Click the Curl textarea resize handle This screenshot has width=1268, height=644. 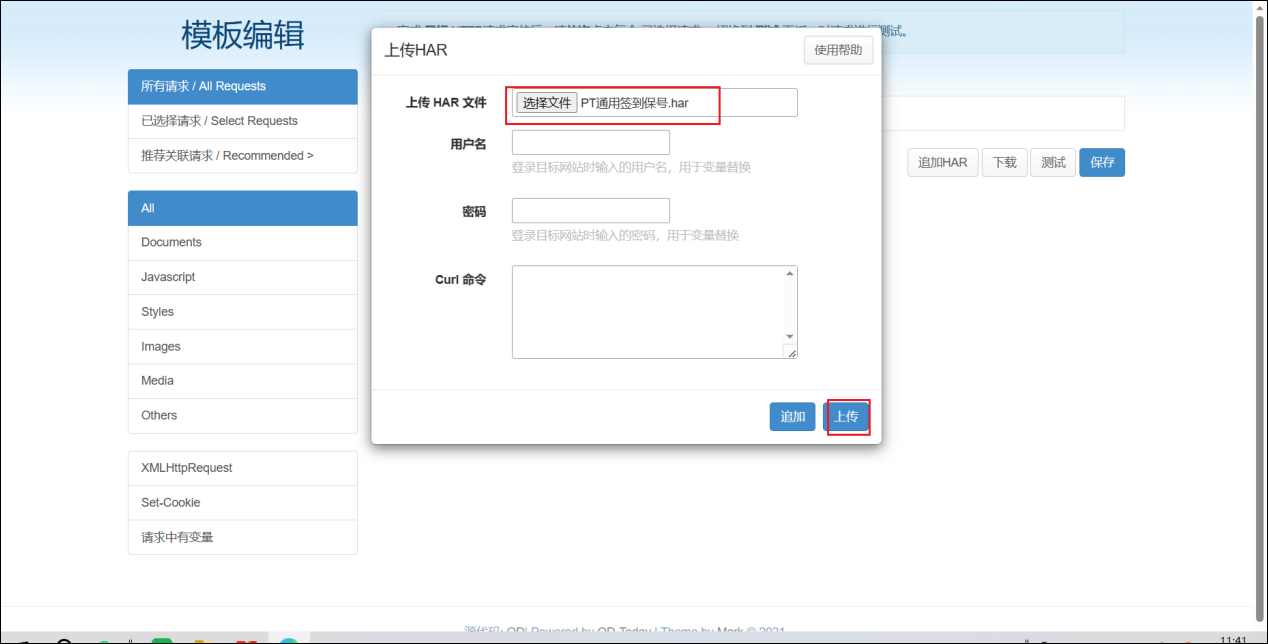point(791,352)
